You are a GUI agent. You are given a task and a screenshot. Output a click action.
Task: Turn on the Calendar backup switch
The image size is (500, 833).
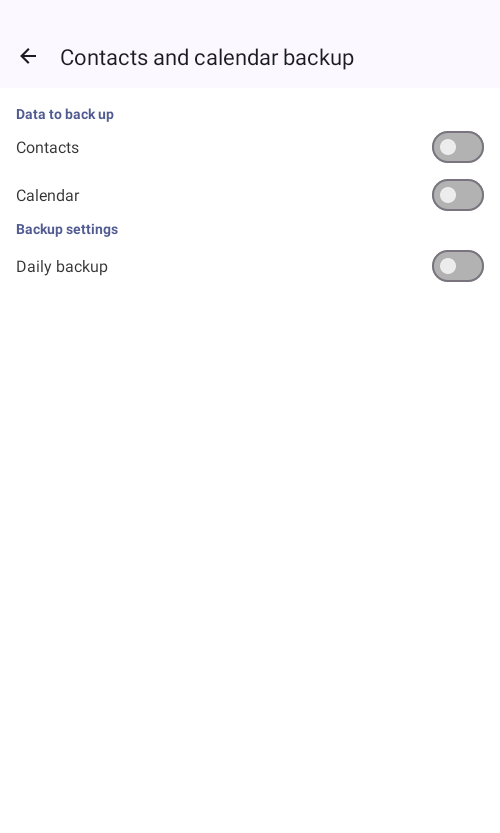coord(457,195)
